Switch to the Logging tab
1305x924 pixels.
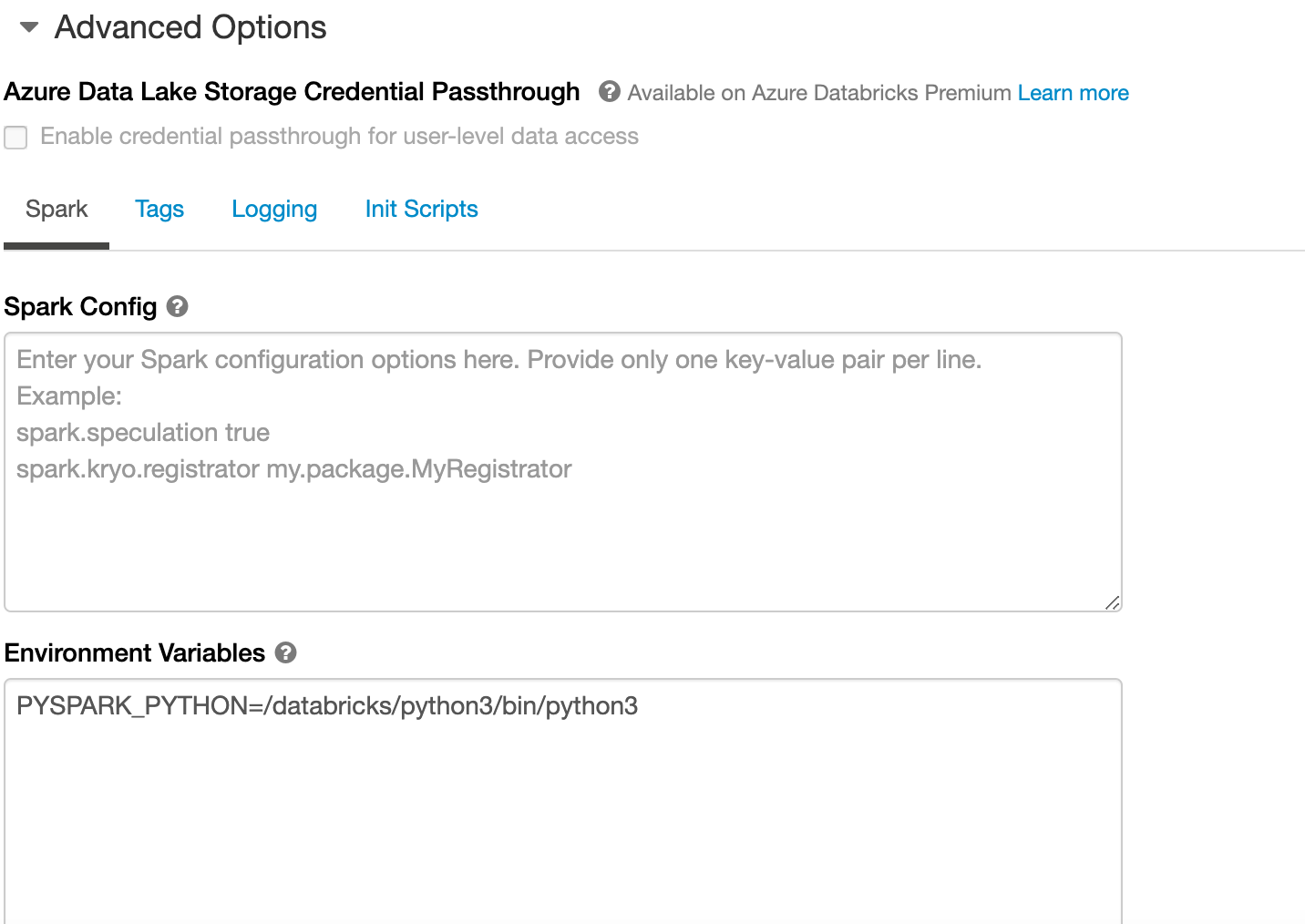[274, 210]
